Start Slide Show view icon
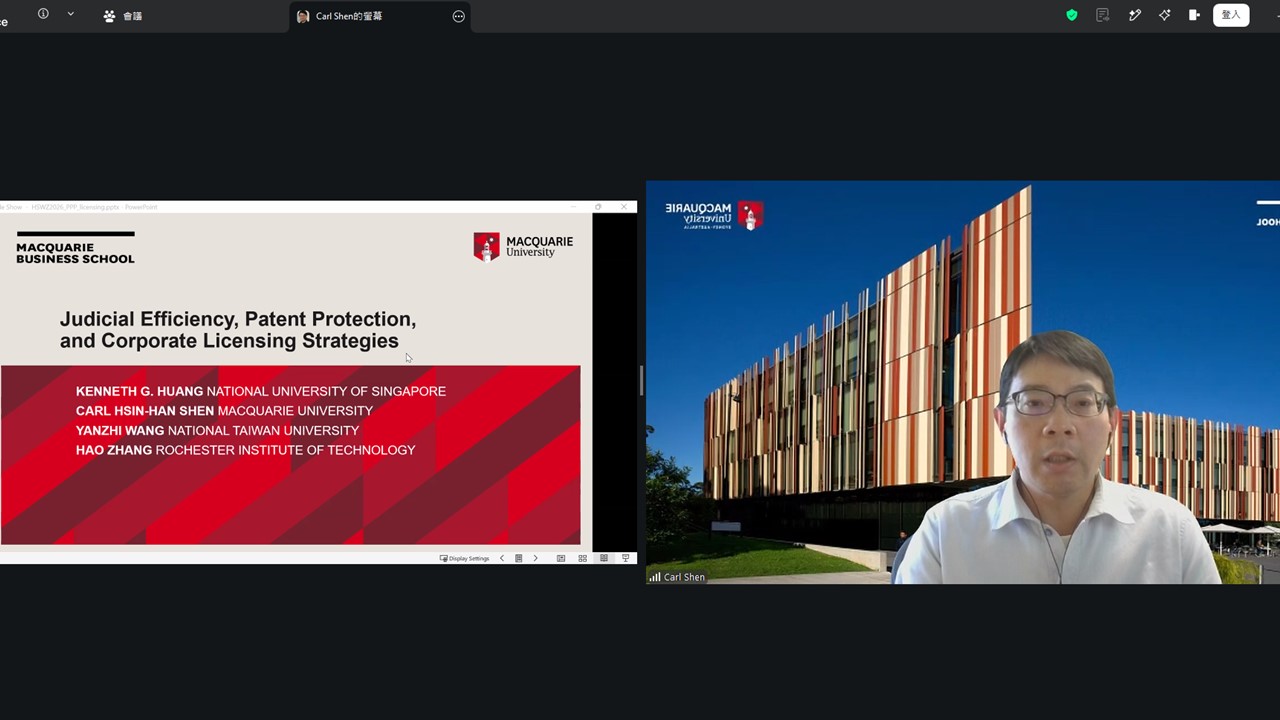 [x=626, y=558]
